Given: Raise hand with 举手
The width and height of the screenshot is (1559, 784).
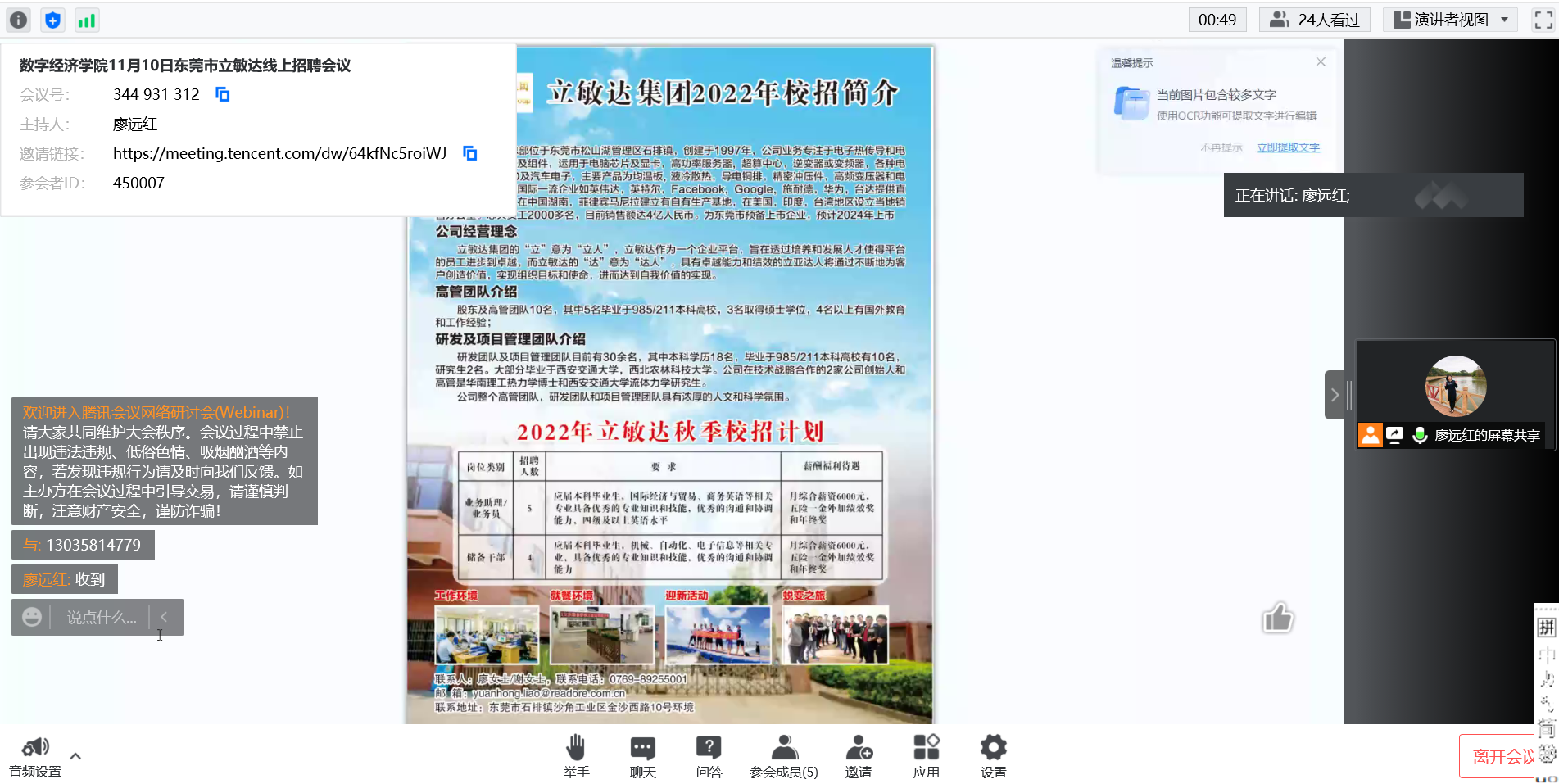Looking at the screenshot, I should click(576, 756).
